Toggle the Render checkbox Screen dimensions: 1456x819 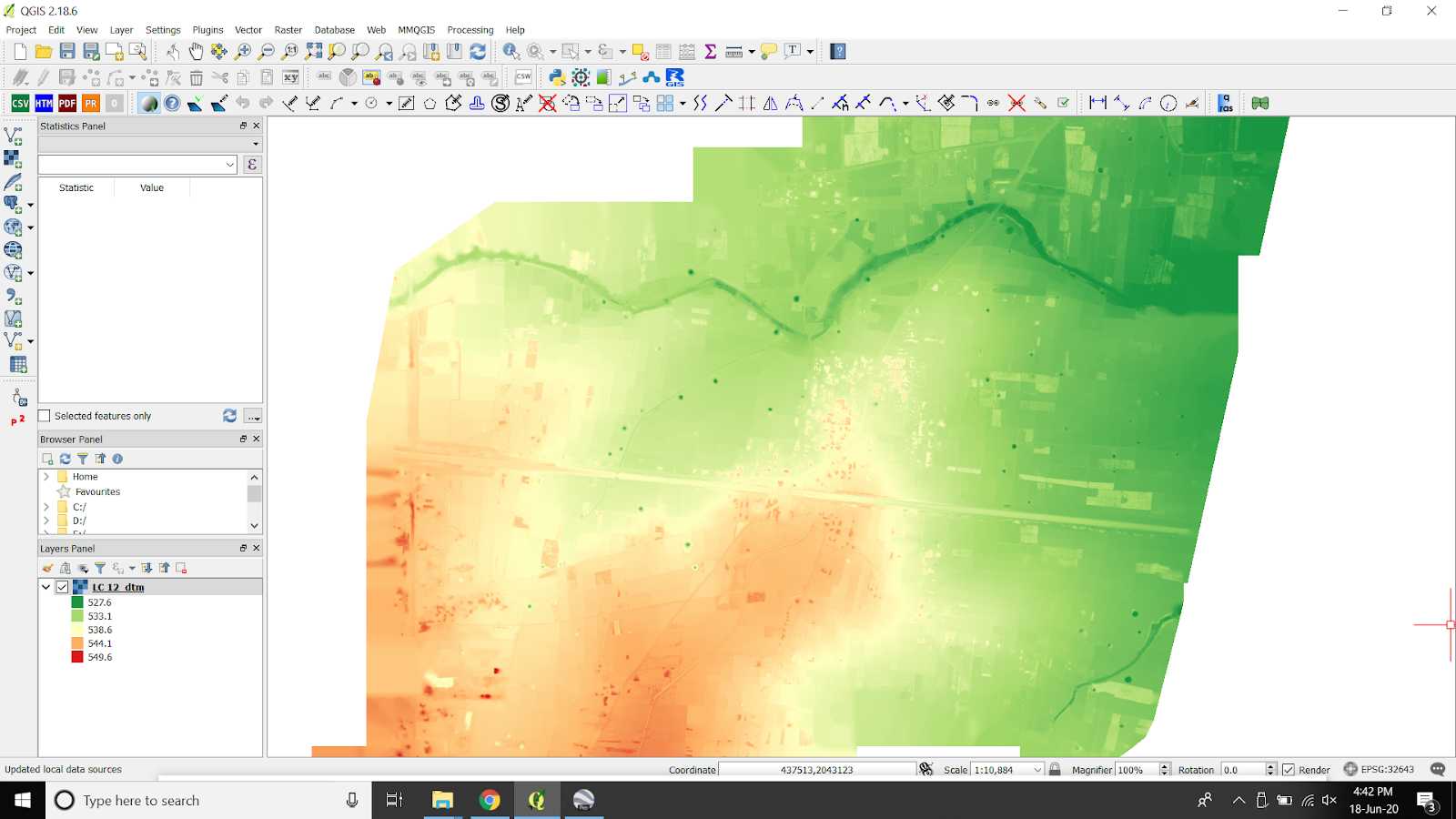coord(1289,769)
